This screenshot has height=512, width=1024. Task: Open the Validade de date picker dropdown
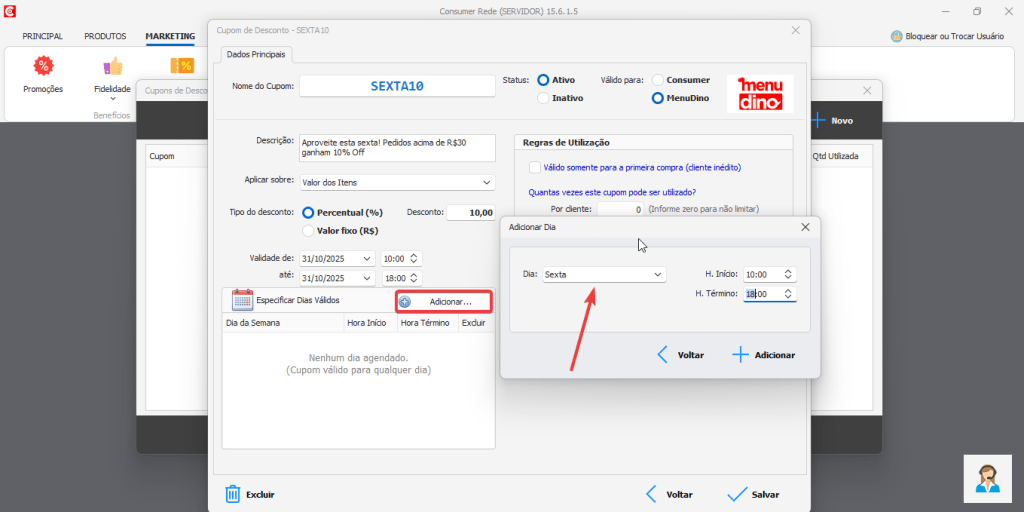click(367, 258)
